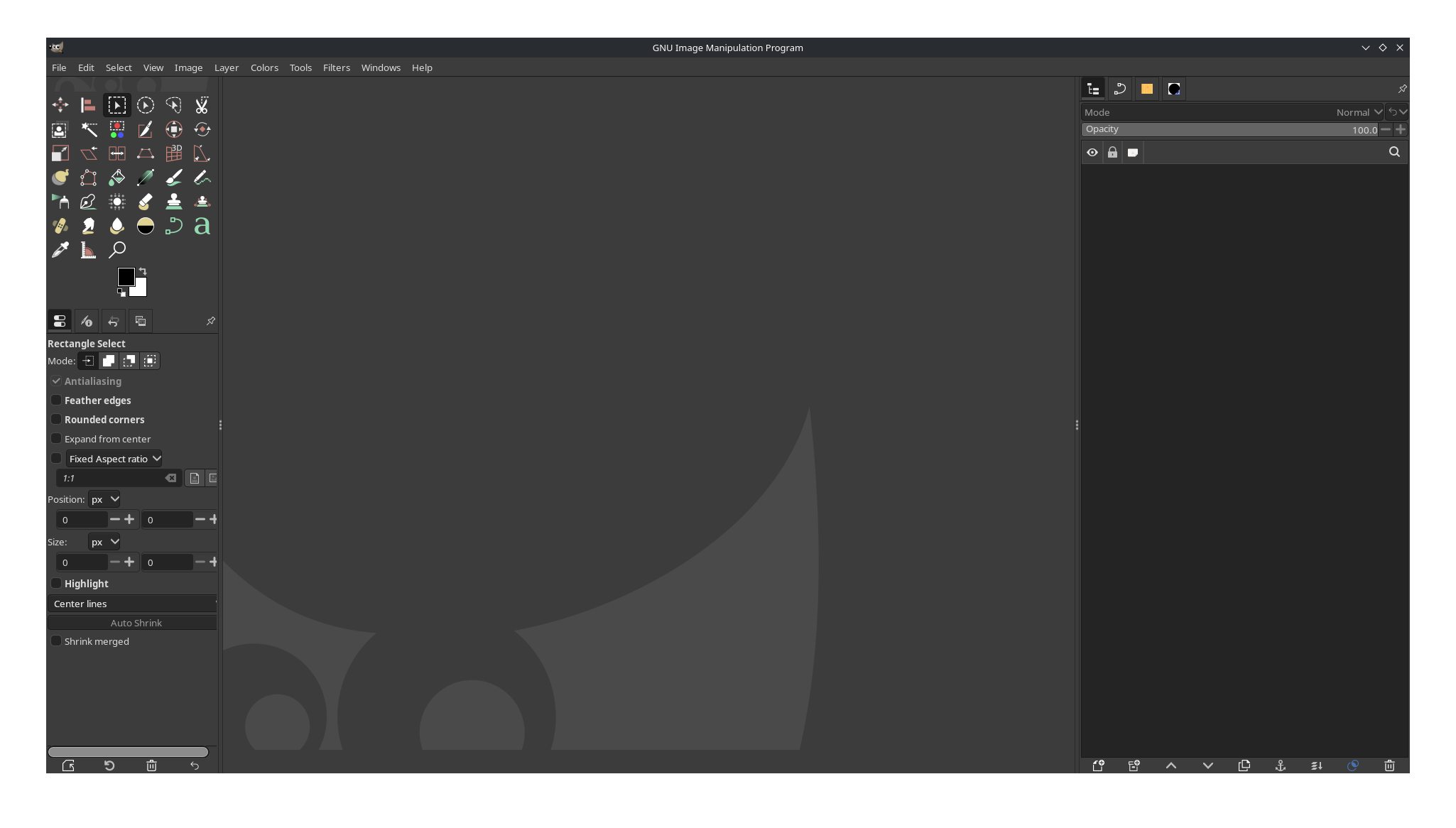Select the Select by Color tool
1456x828 pixels.
coord(117,129)
